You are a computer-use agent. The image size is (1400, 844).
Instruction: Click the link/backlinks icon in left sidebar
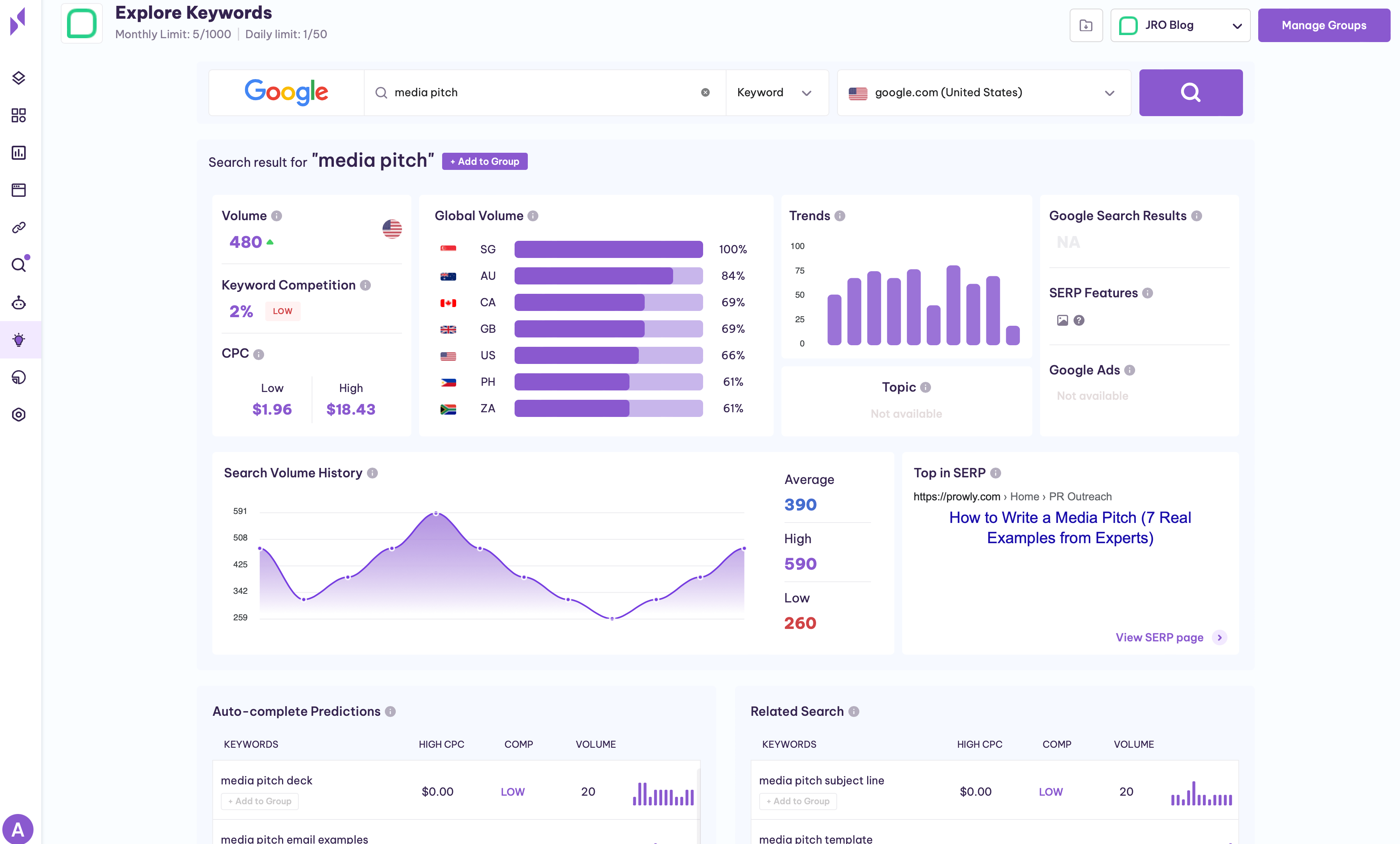click(20, 227)
